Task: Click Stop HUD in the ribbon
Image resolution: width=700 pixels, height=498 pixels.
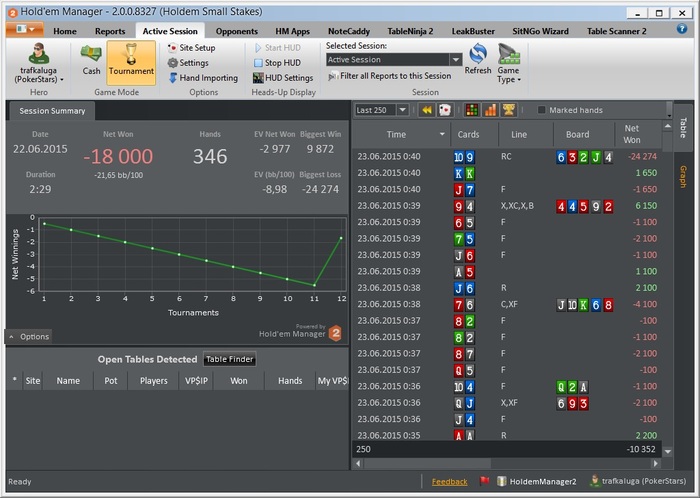Action: pos(281,63)
